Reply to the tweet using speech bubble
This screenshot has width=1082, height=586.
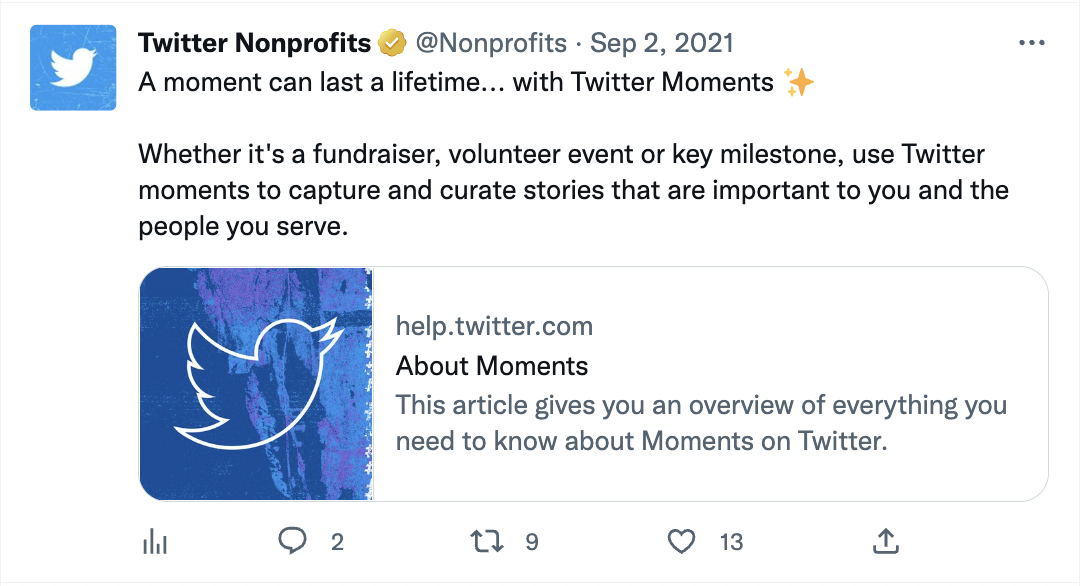[x=292, y=542]
